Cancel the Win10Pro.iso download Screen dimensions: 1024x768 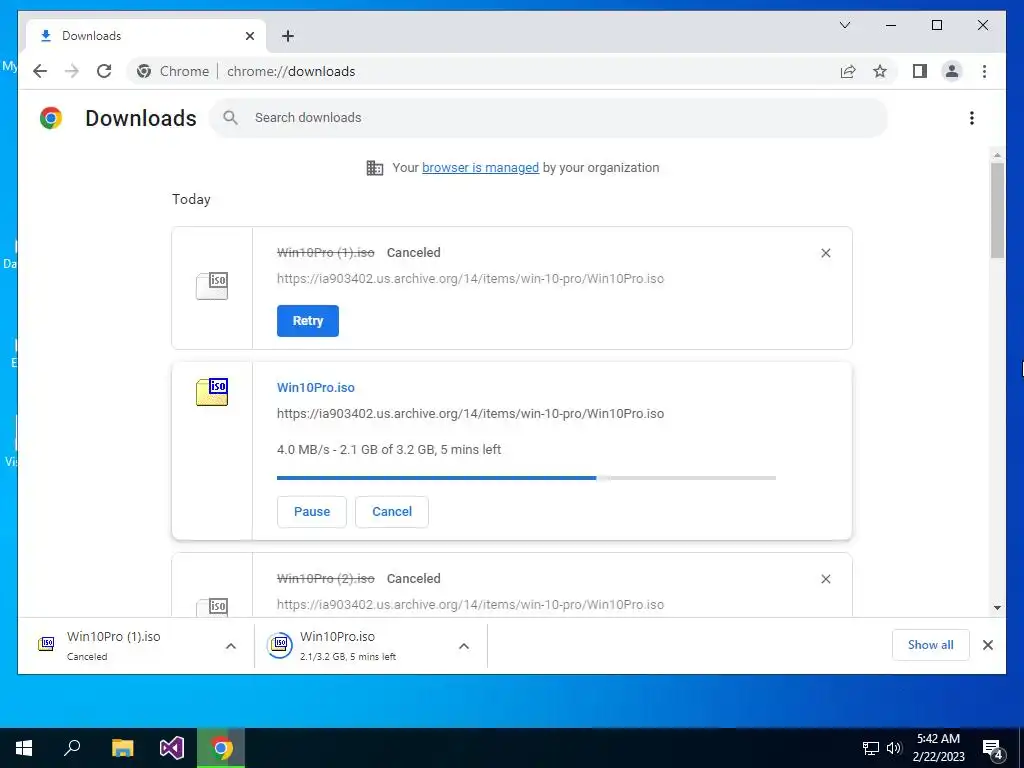[x=392, y=511]
